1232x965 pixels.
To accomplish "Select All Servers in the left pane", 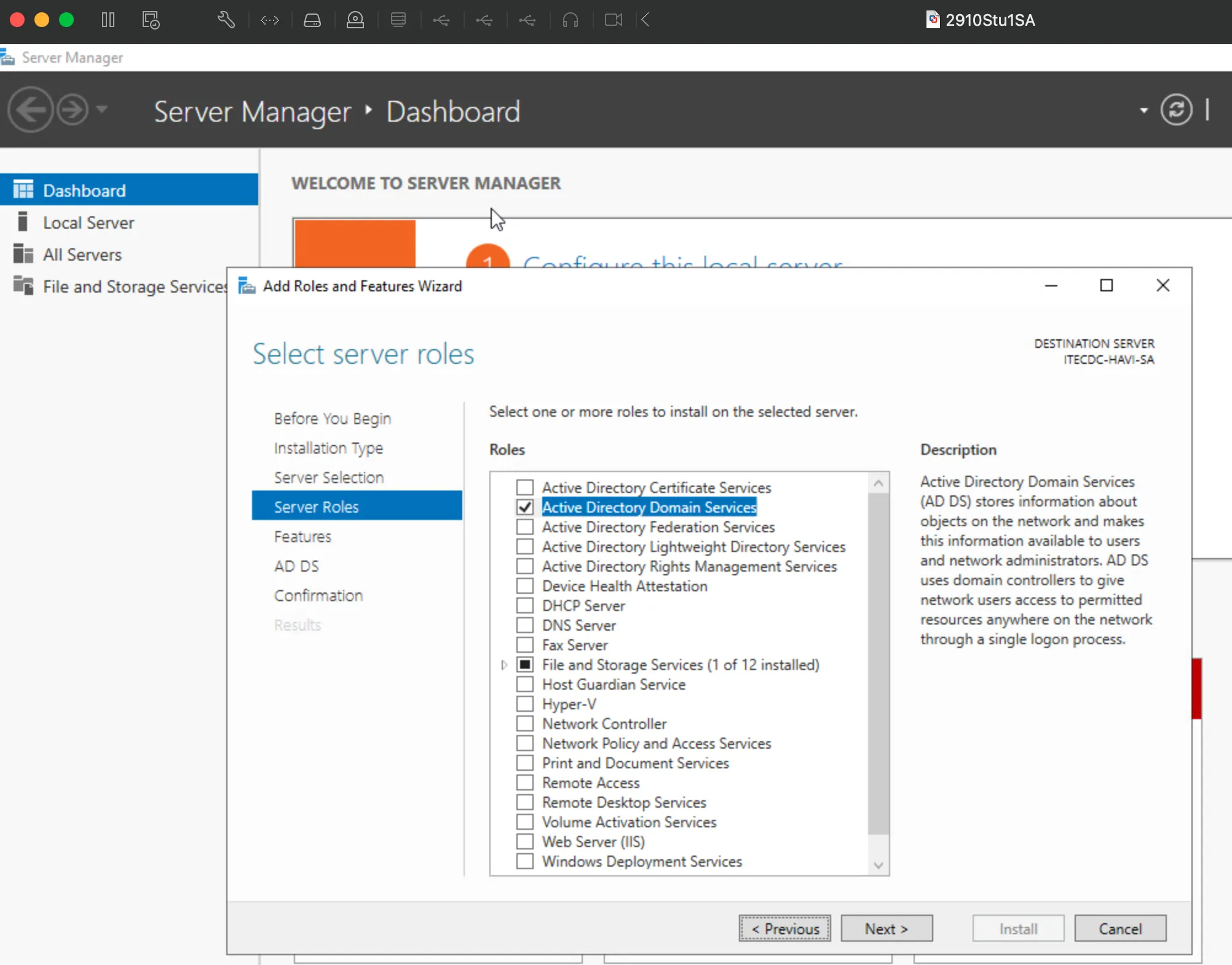I will (x=82, y=254).
